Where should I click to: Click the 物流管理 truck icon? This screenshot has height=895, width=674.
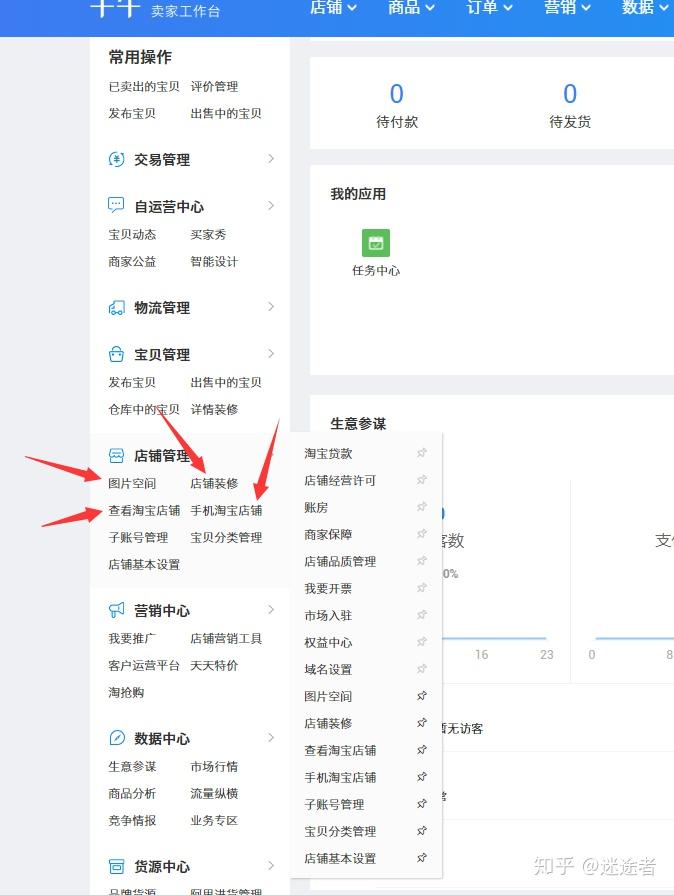pos(116,308)
